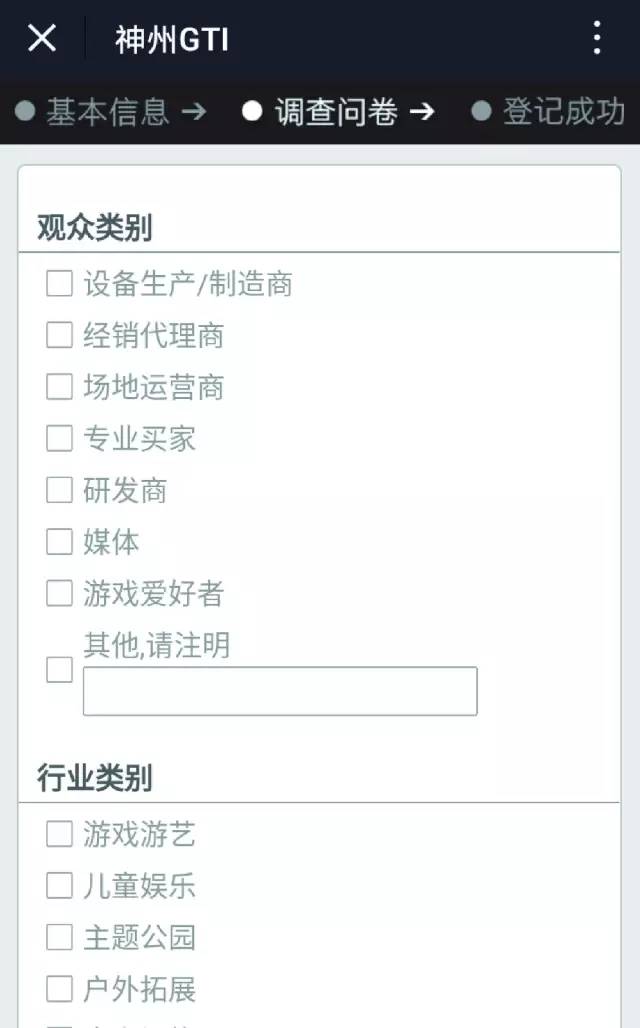
Task: Go to the 基本信息 step
Action: (x=108, y=111)
